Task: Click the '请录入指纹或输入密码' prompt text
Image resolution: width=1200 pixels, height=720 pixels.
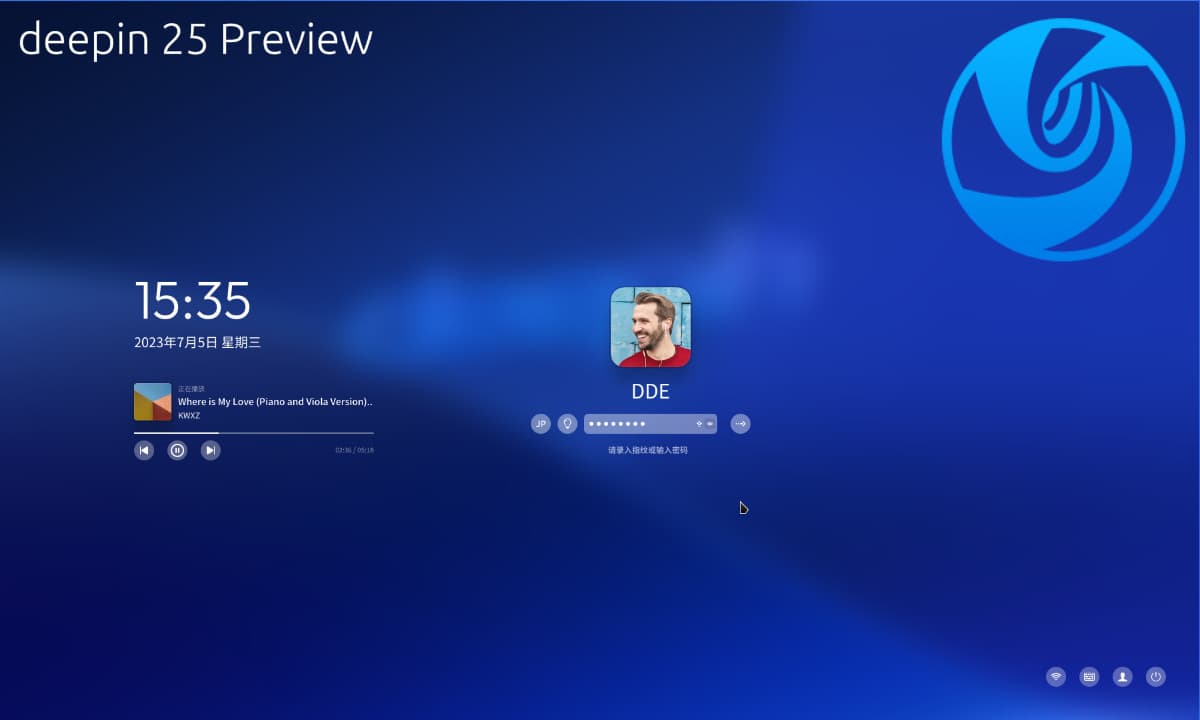Action: pos(648,451)
